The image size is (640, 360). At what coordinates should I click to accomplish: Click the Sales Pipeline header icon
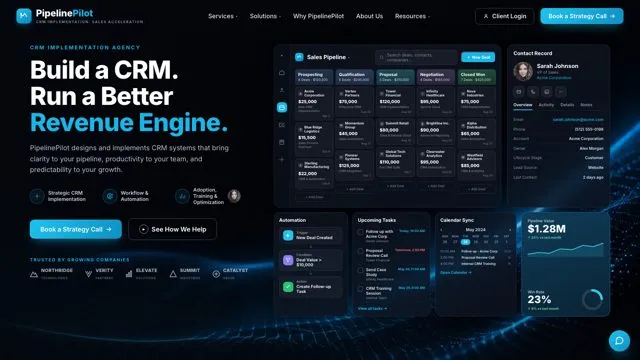299,57
